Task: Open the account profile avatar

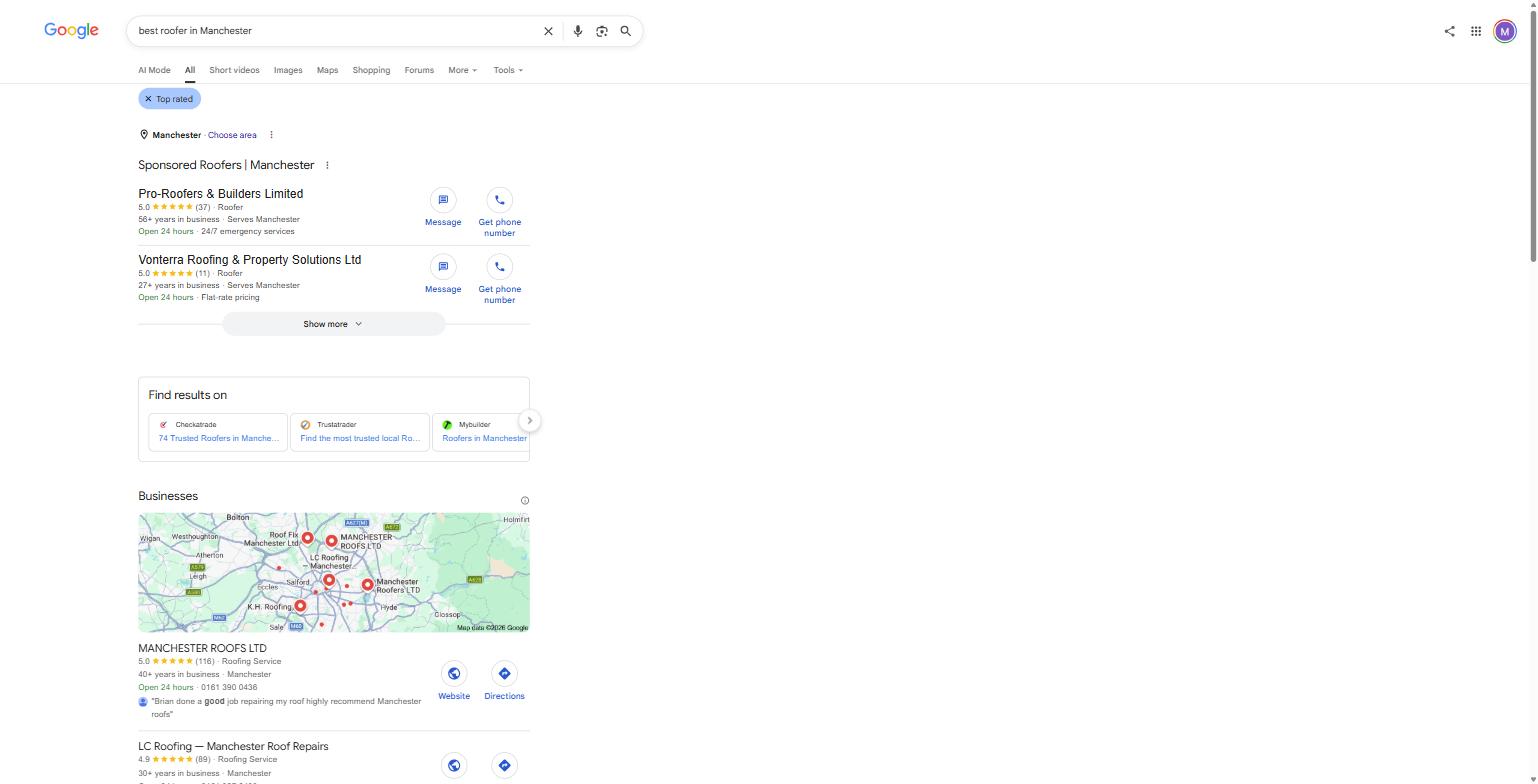Action: point(1505,31)
